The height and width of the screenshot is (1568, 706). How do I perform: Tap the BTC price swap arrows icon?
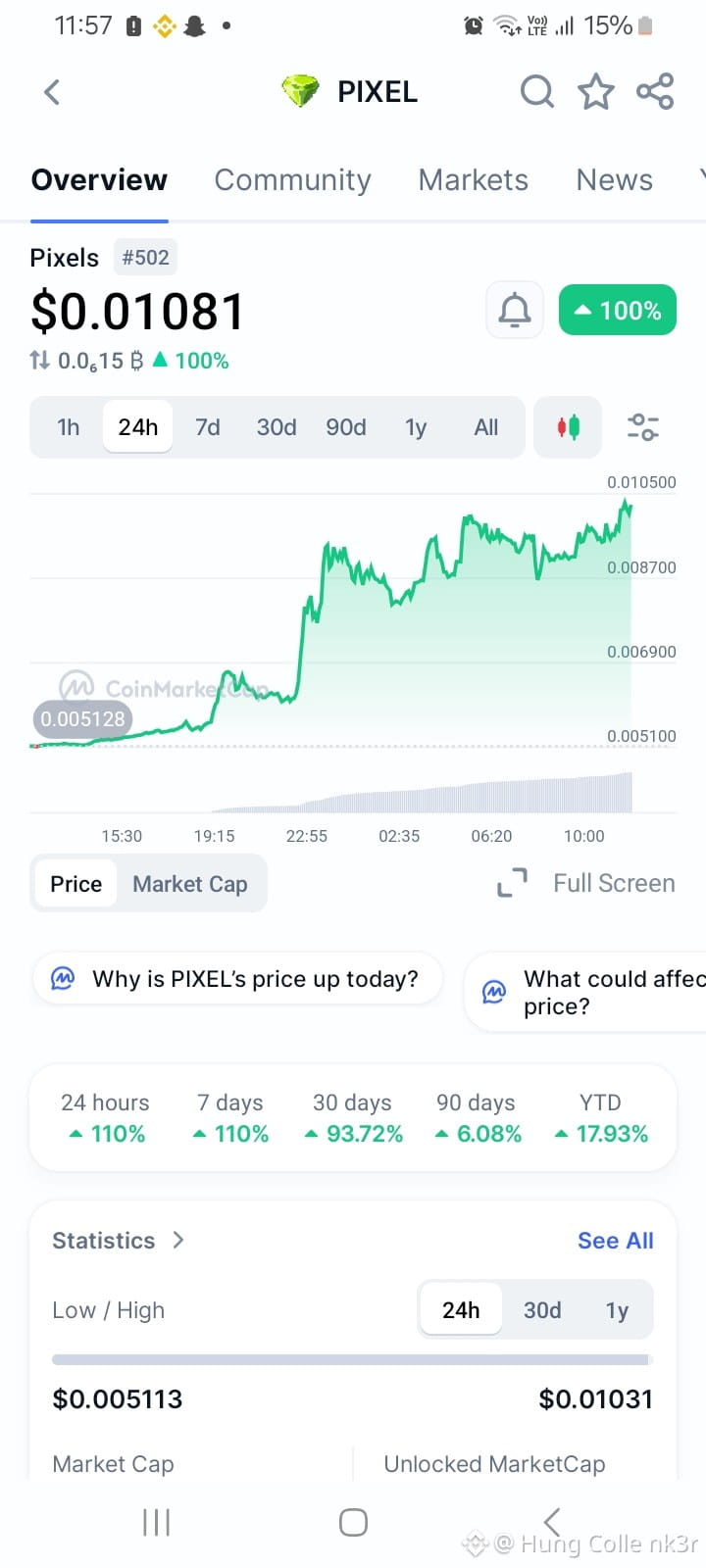[39, 361]
